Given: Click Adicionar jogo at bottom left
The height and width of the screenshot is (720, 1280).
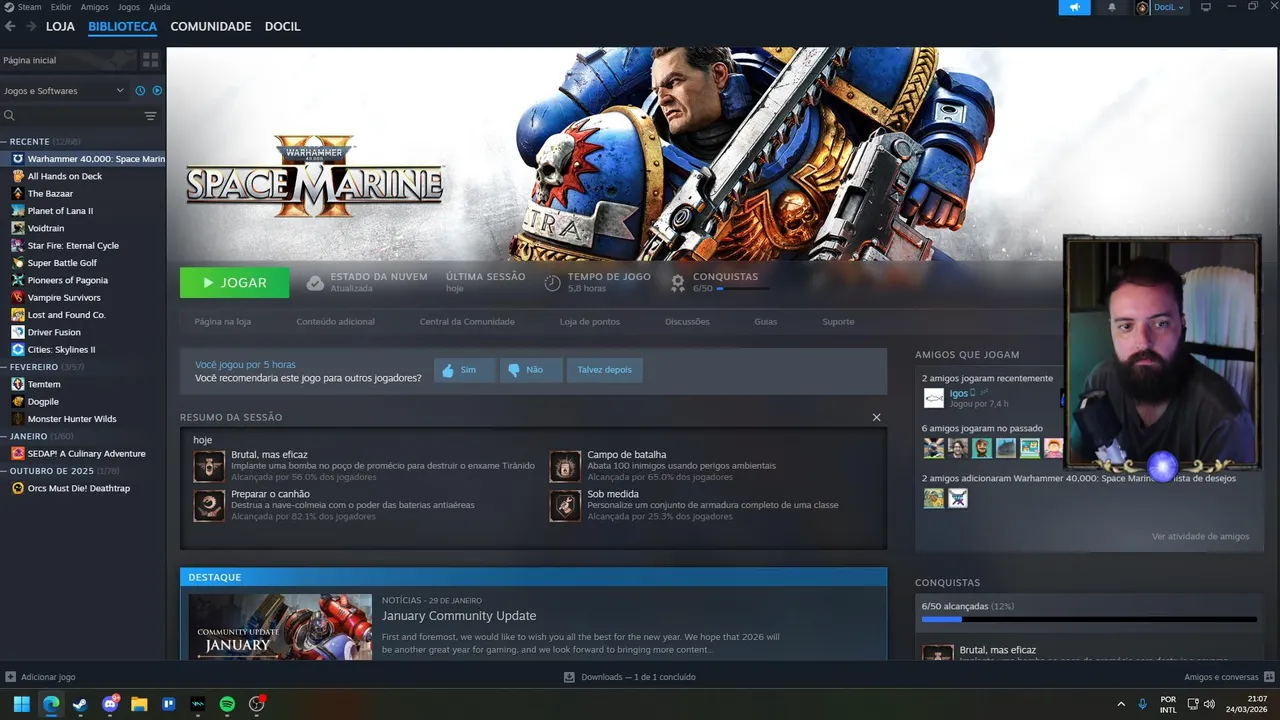Looking at the screenshot, I should tap(40, 677).
